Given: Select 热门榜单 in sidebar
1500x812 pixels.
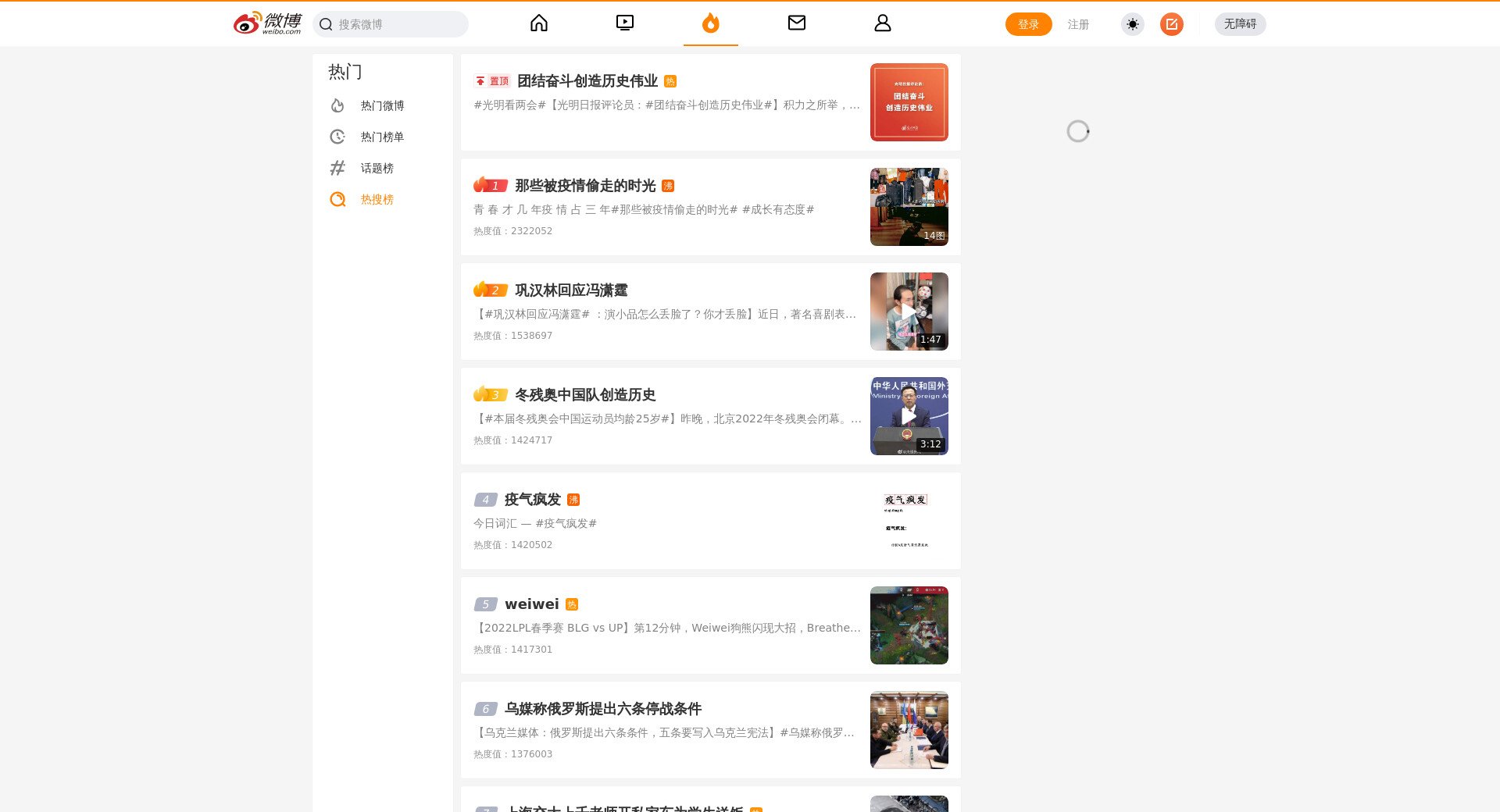Looking at the screenshot, I should point(382,137).
